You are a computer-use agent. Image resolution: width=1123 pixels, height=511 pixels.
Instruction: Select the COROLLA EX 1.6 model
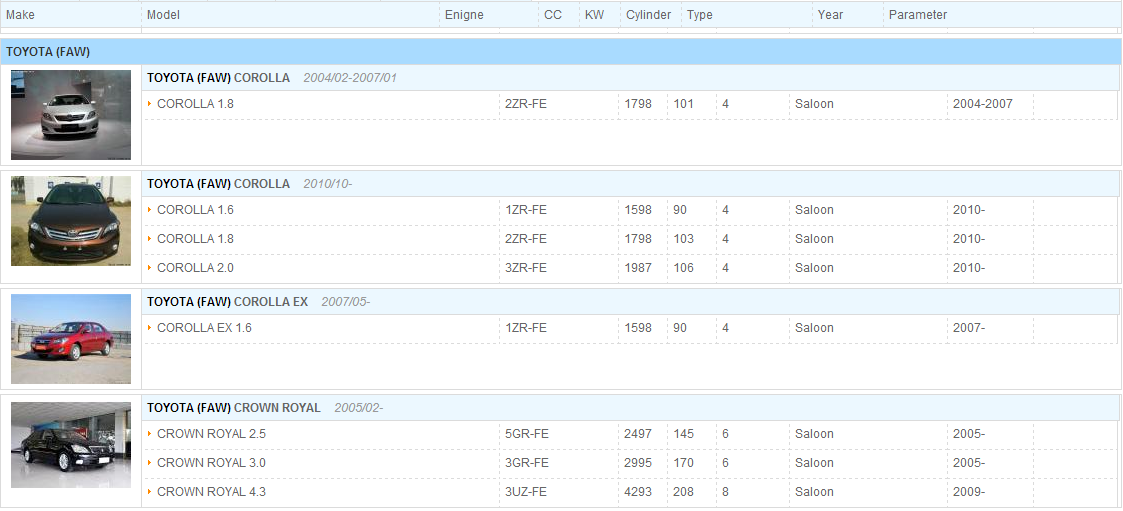204,328
